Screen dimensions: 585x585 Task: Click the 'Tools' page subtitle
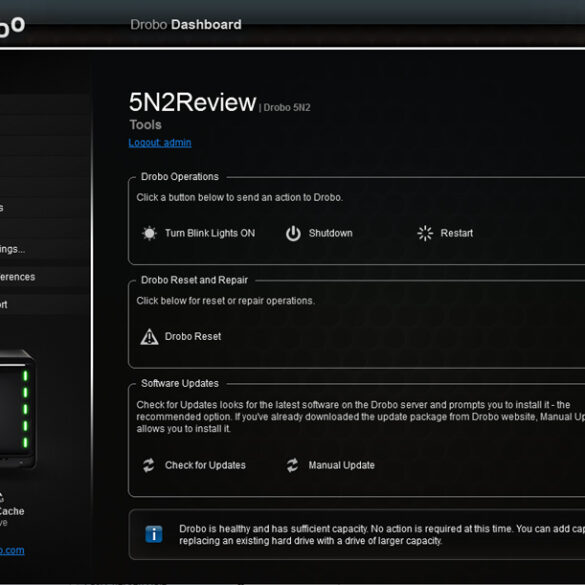(x=145, y=125)
